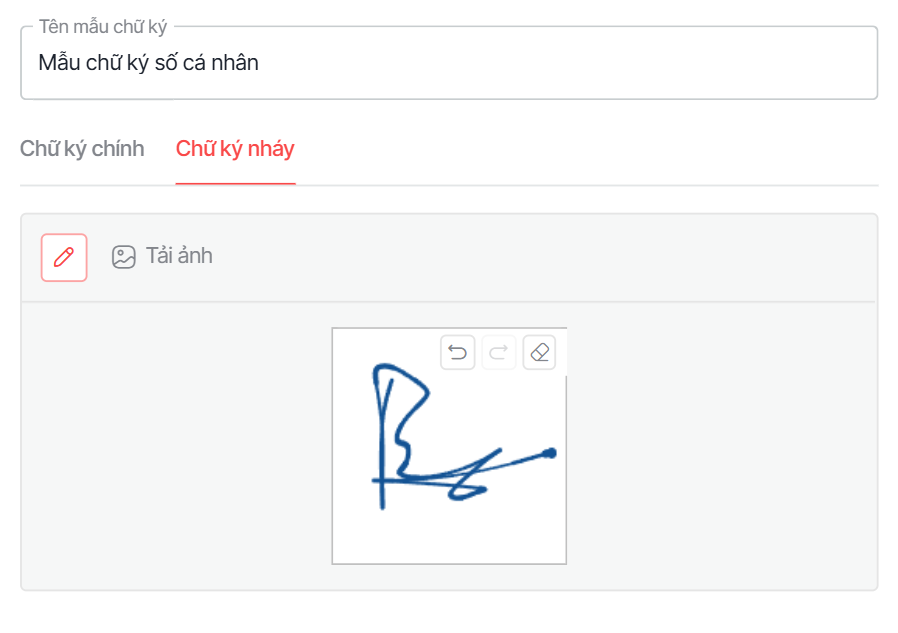This screenshot has width=898, height=633.
Task: Switch to the Chữ ký chính tab
Action: click(82, 149)
